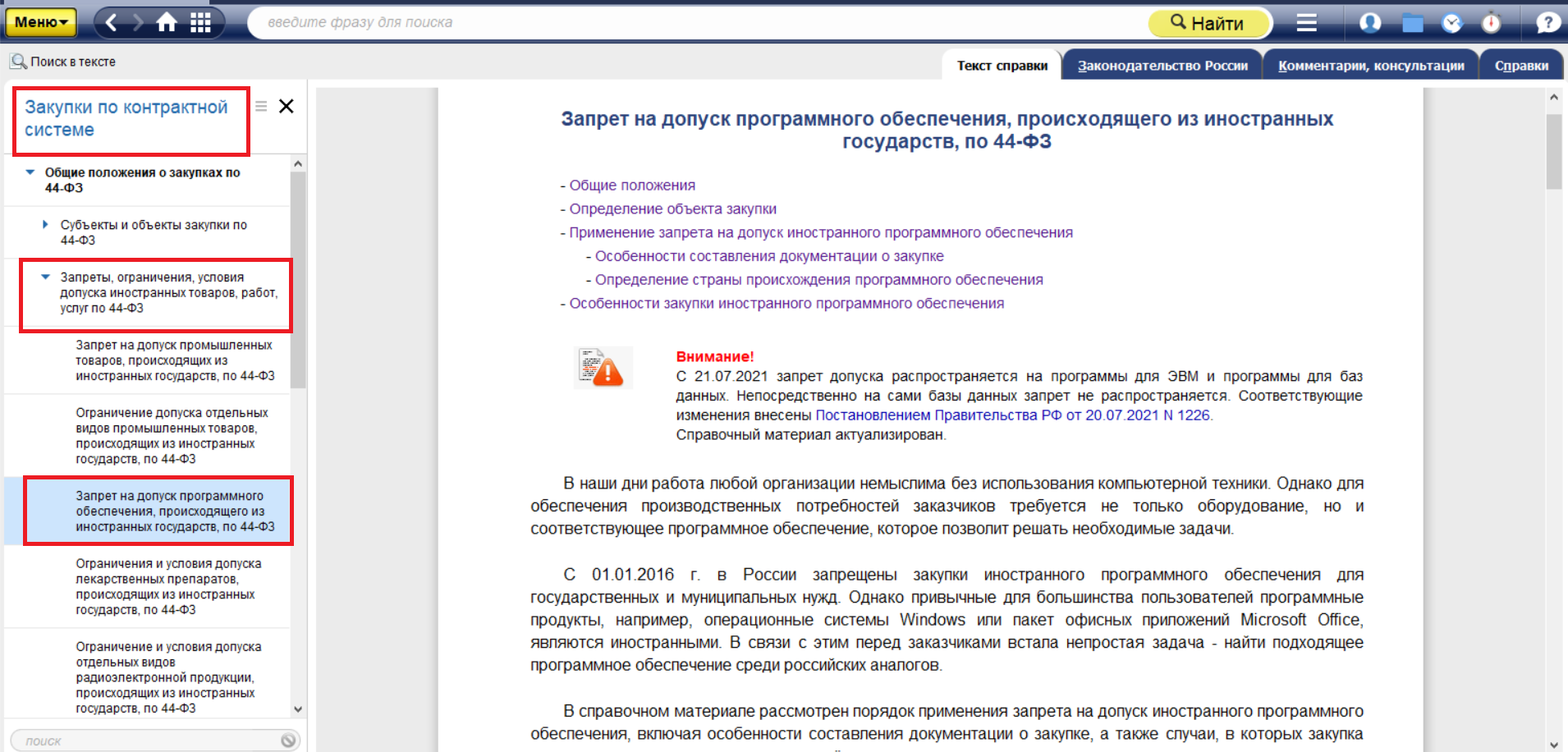Click contents panel scroll up arrow
This screenshot has height=752, width=1568.
pos(298,163)
